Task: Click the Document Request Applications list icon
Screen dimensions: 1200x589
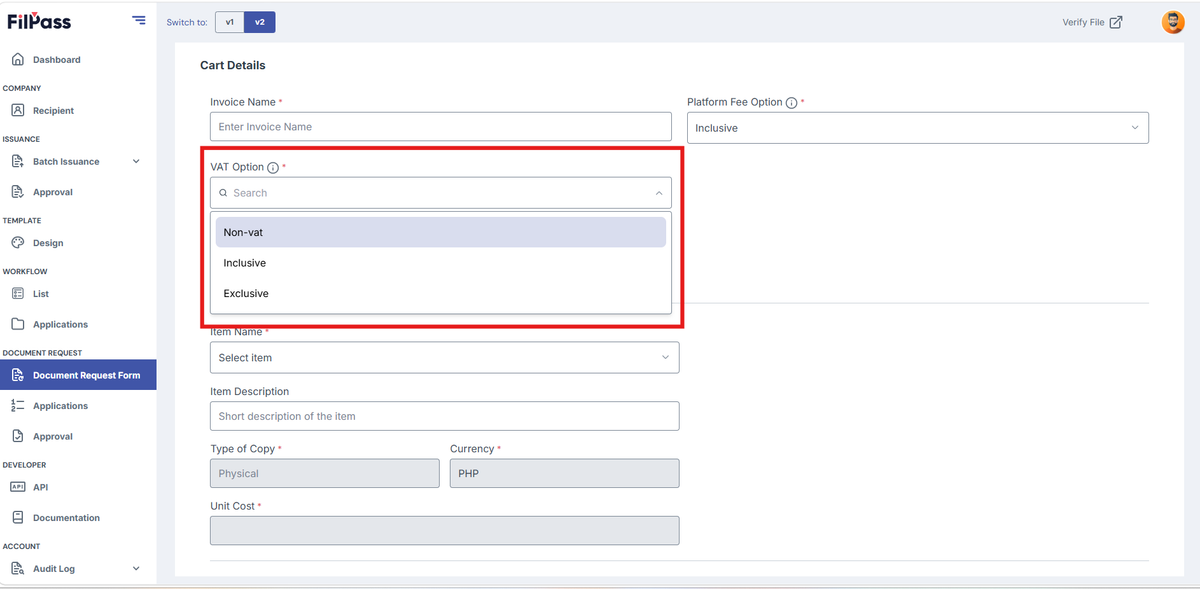Action: tap(17, 406)
